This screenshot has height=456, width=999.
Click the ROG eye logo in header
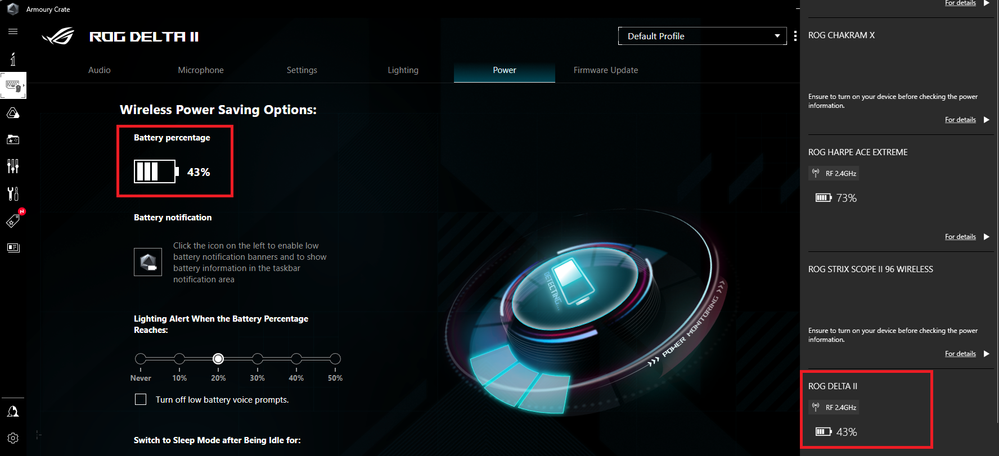click(58, 36)
